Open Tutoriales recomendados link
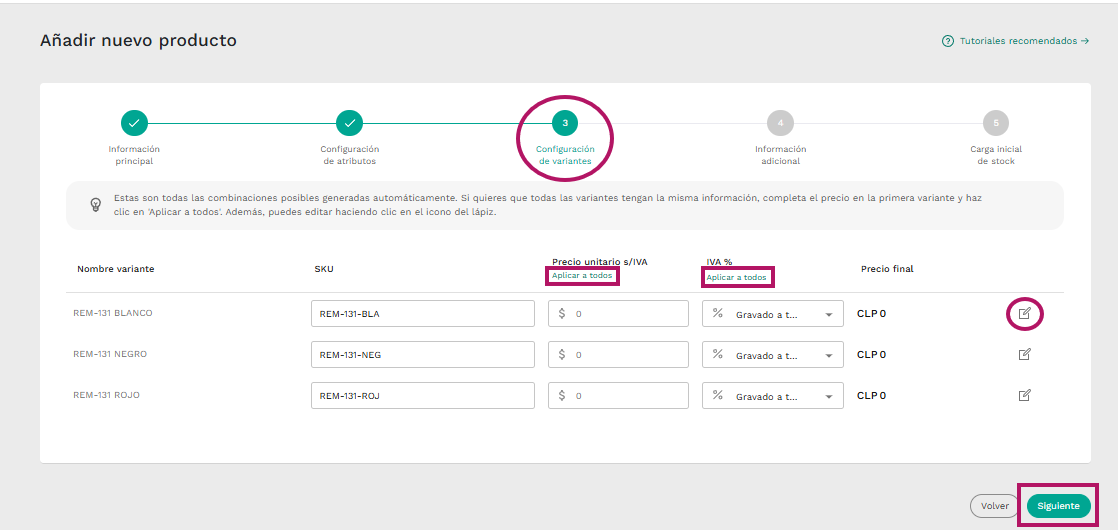 (1024, 41)
